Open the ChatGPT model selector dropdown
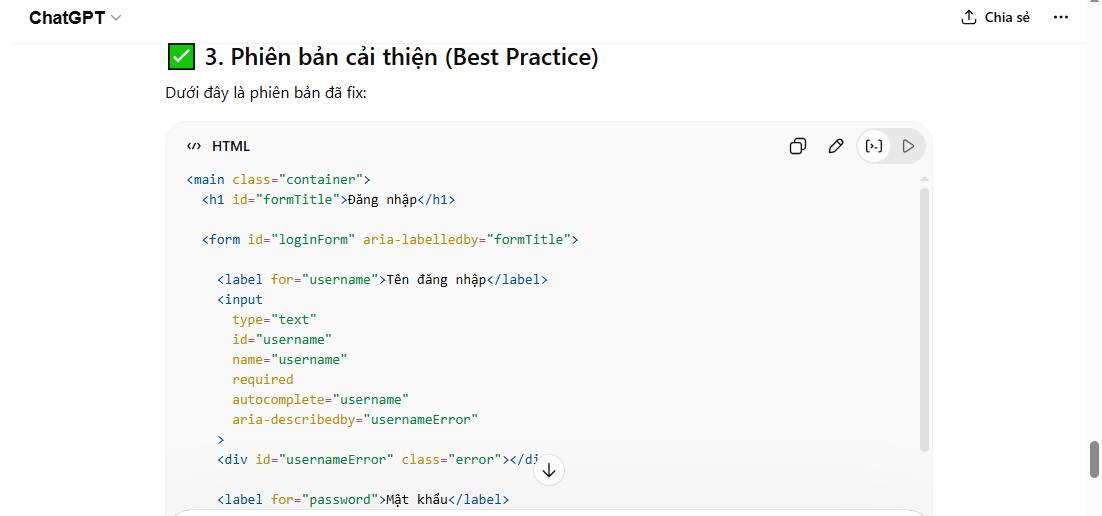Screen dimensions: 1102x516 75,18
